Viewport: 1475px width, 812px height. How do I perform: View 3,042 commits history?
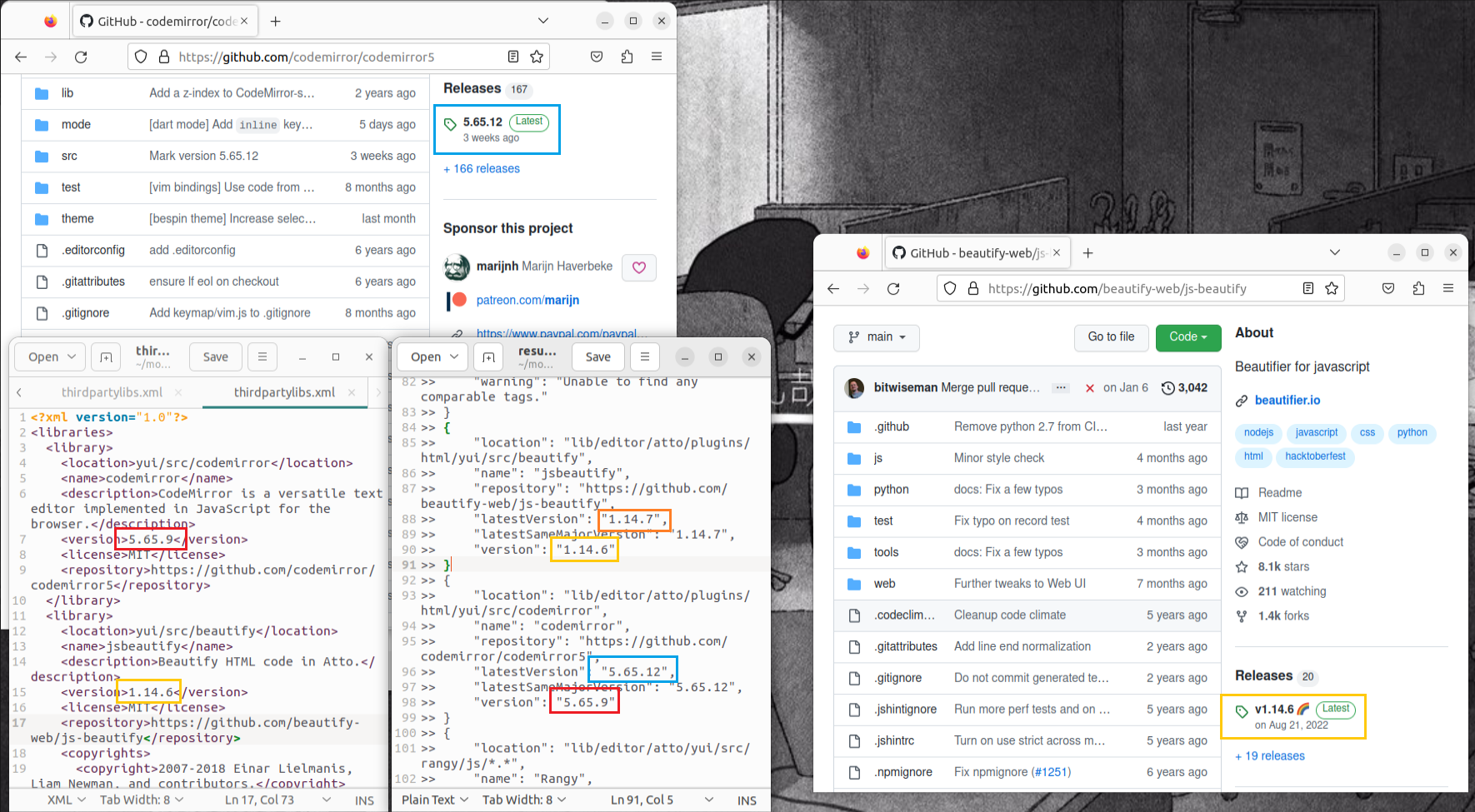[1184, 387]
